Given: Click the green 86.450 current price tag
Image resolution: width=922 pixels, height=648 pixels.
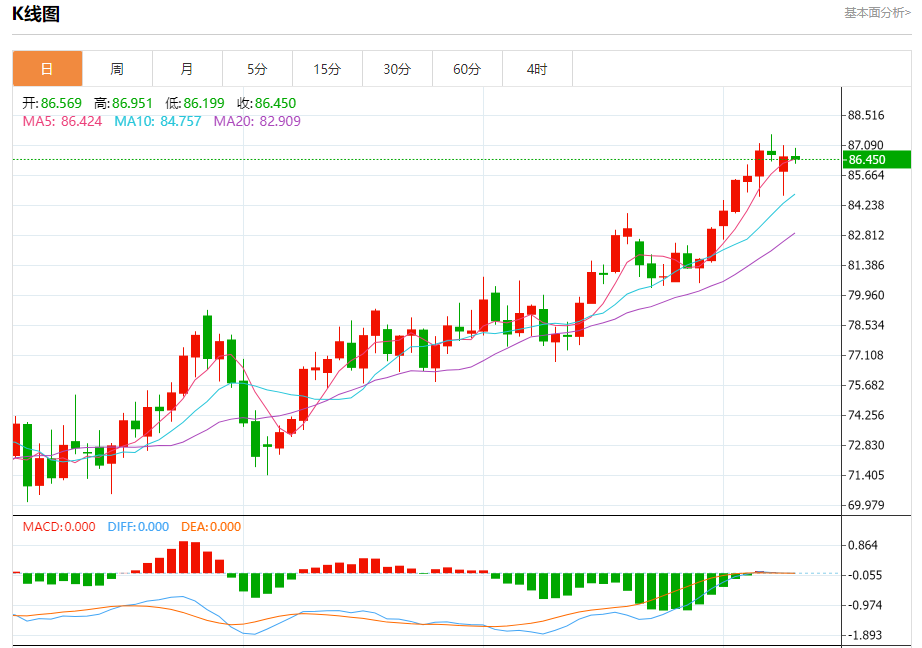Looking at the screenshot, I should [877, 160].
